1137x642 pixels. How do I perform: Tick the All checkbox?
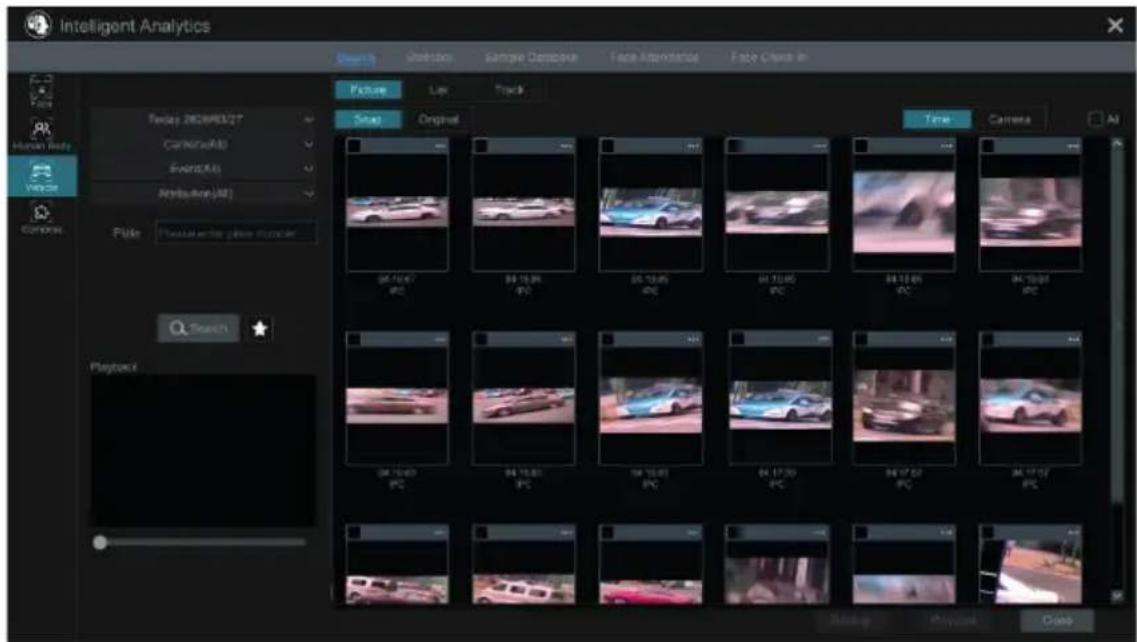tap(1096, 120)
